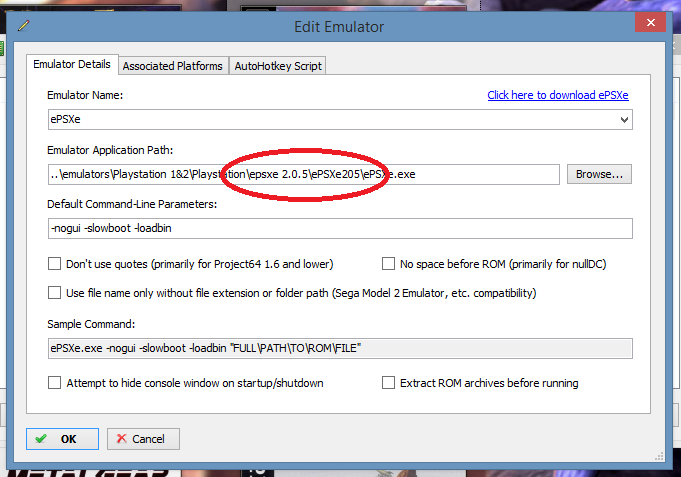Open the AutoHotkey Script tab

point(278,66)
